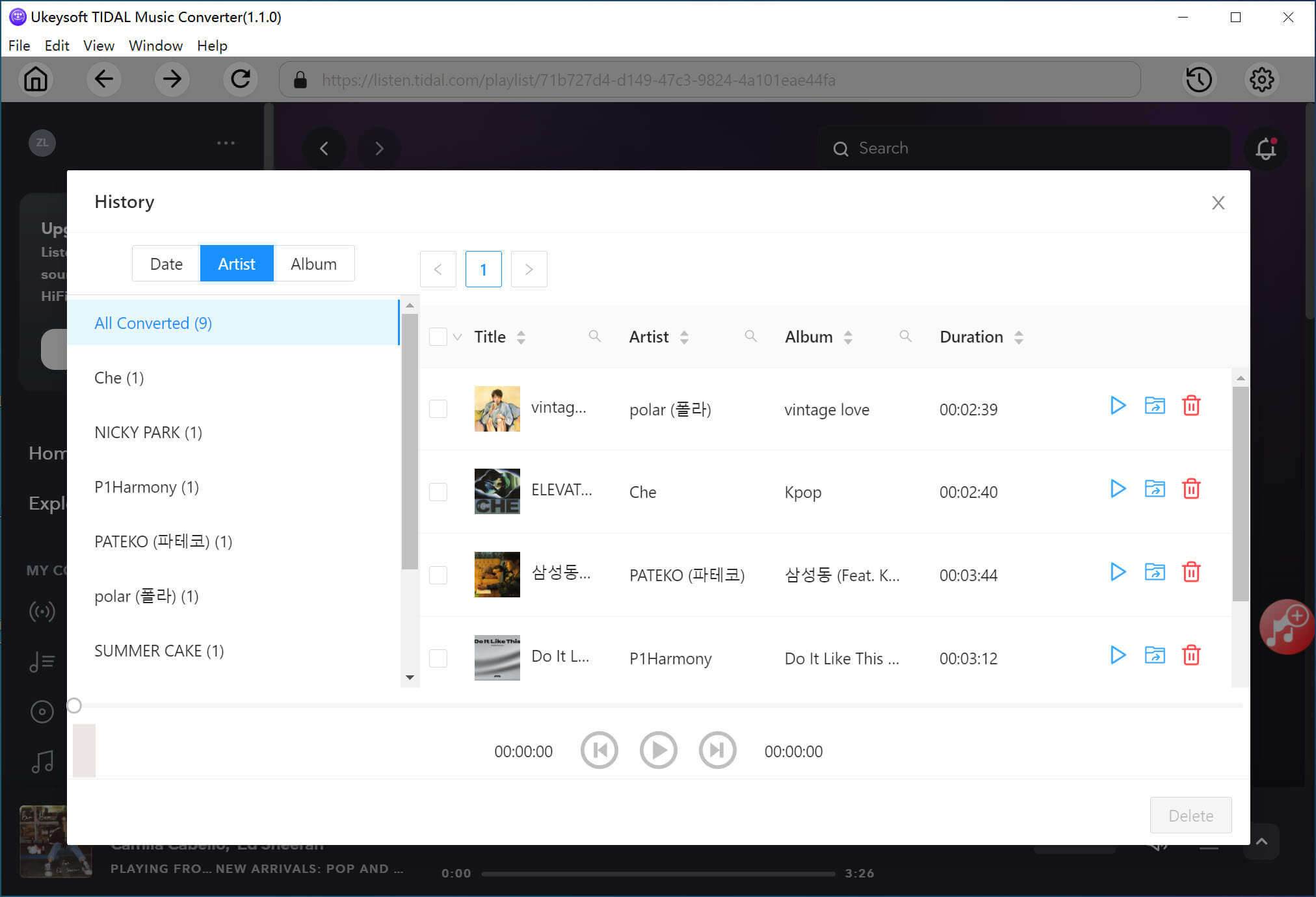Delete the Che track entry
Screen dimensions: 1316x897
point(1191,489)
